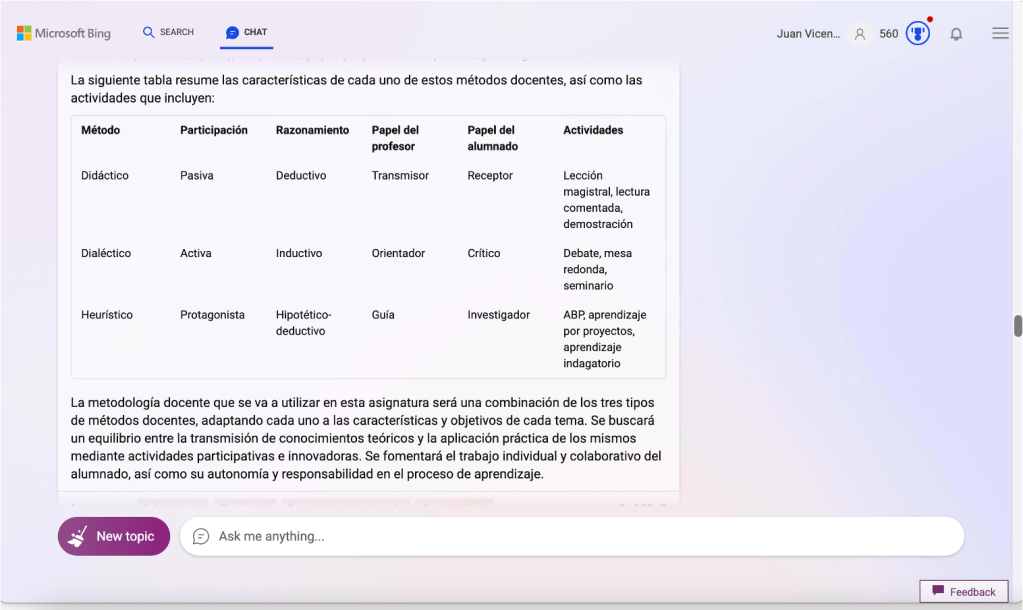Image resolution: width=1023 pixels, height=610 pixels.
Task: Click the chat bubble icon beside CHAT
Action: (232, 33)
